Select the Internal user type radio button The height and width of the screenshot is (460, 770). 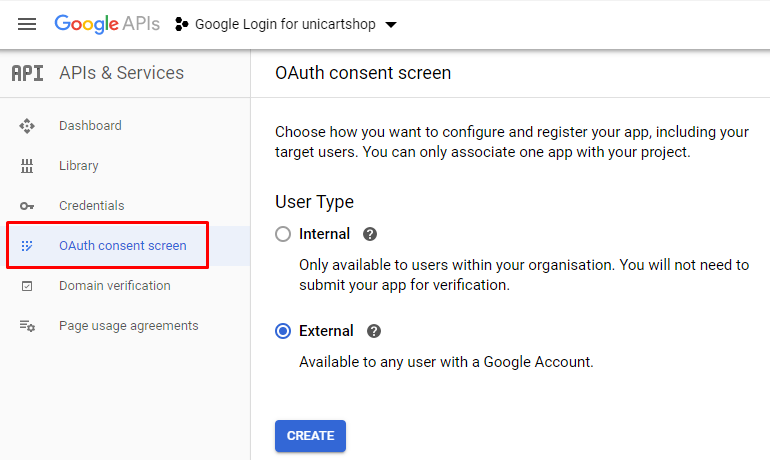click(x=283, y=234)
